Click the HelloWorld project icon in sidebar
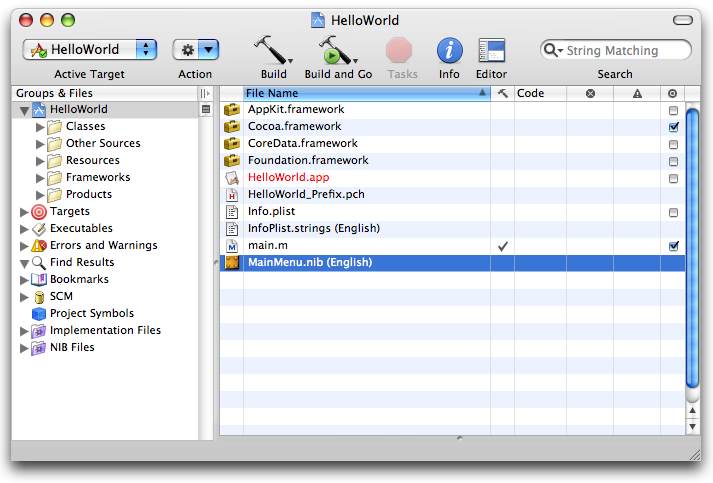This screenshot has width=713, height=483. [39, 110]
